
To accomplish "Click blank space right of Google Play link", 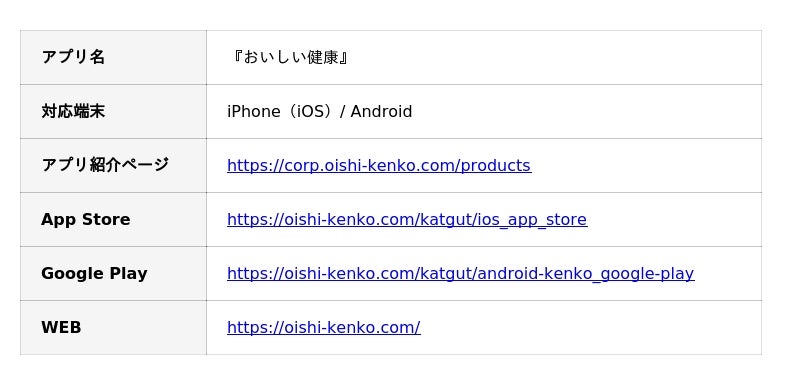I will 728,274.
